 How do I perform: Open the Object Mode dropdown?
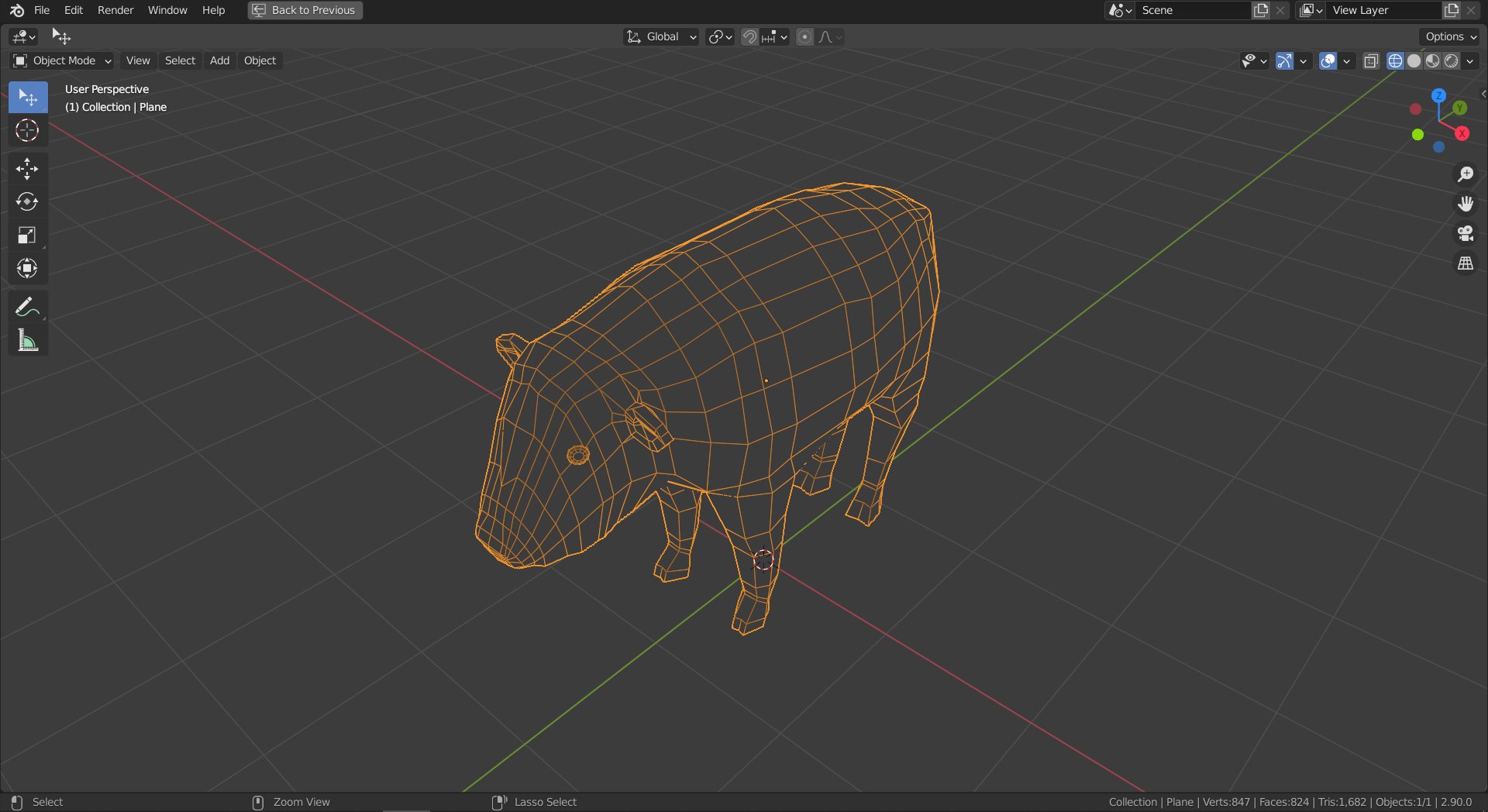(x=62, y=60)
